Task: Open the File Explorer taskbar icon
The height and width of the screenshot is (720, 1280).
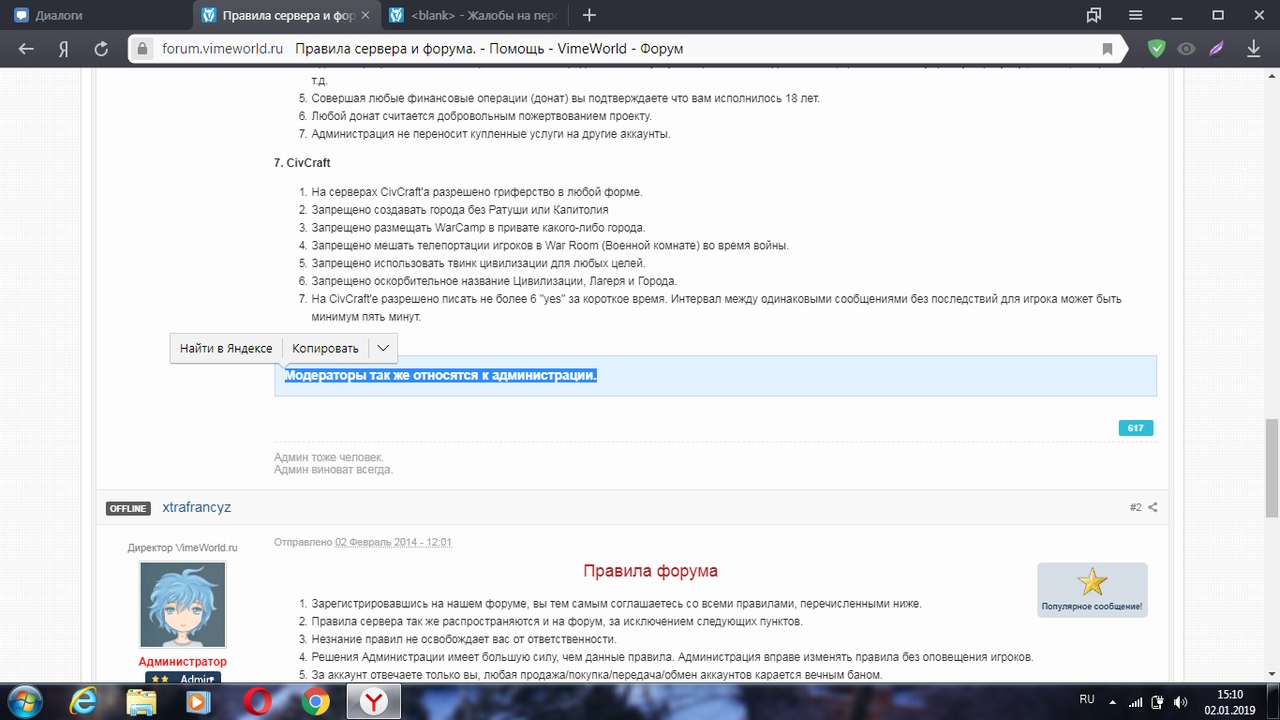Action: click(141, 702)
